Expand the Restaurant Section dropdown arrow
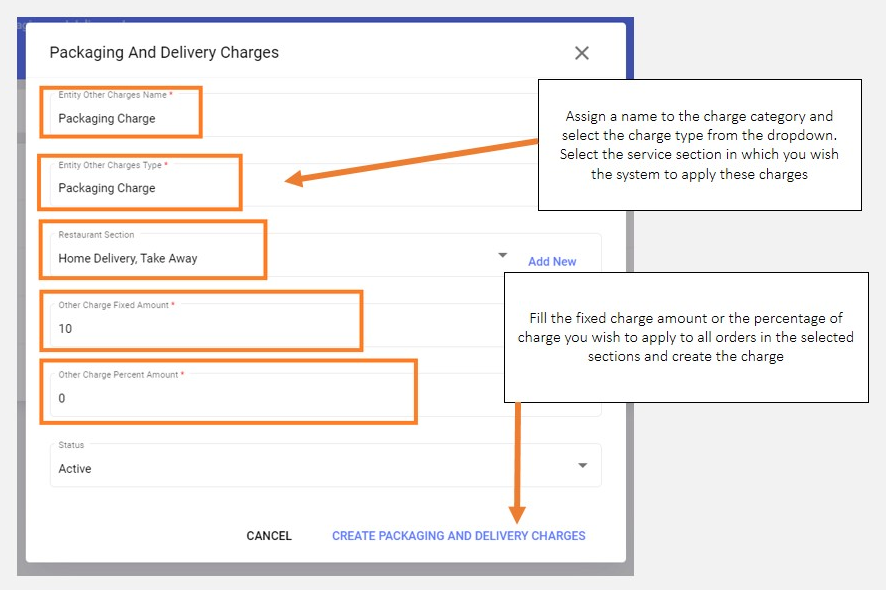The width and height of the screenshot is (886, 590). (x=503, y=256)
